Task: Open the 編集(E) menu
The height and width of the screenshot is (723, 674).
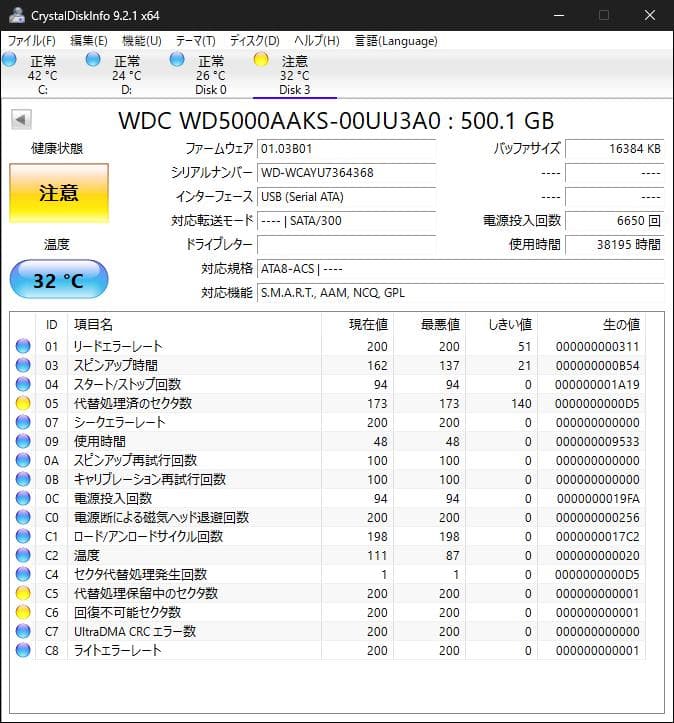Action: (x=89, y=41)
